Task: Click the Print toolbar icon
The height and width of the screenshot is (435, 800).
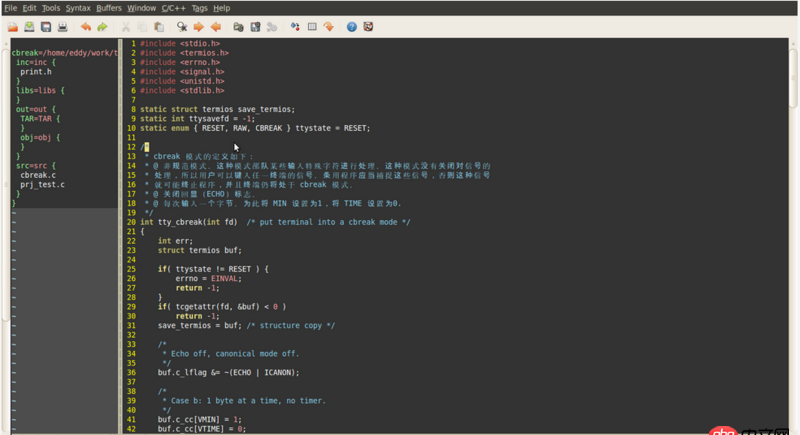Action: 62,27
